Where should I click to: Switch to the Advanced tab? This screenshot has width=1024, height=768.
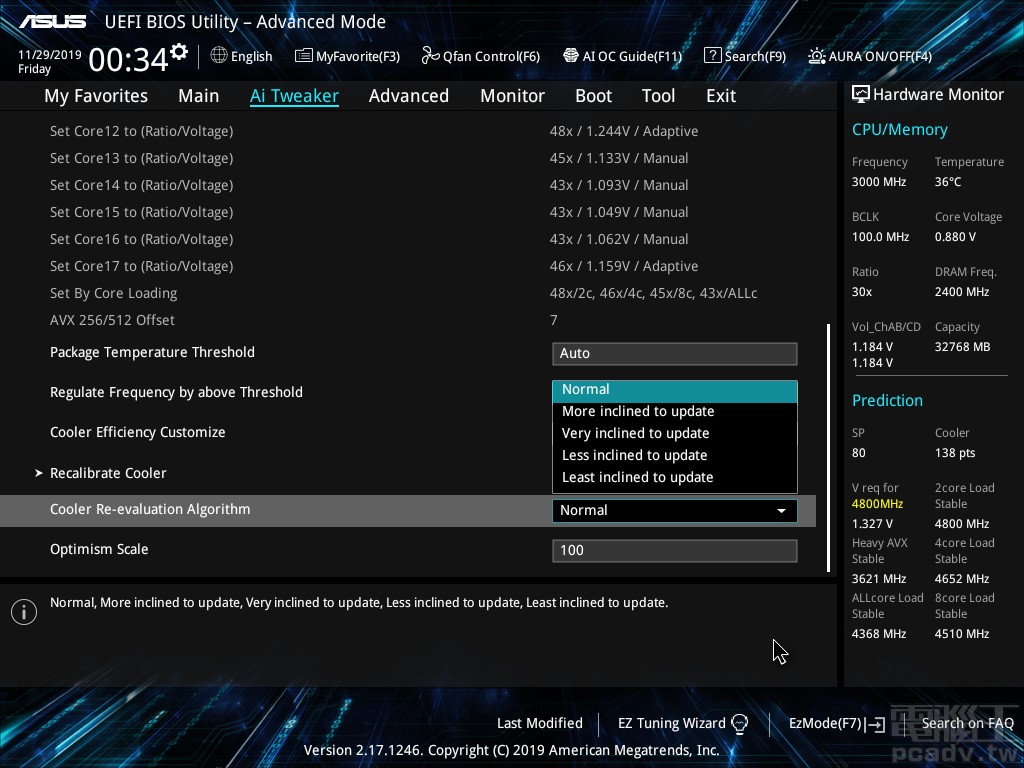point(408,96)
